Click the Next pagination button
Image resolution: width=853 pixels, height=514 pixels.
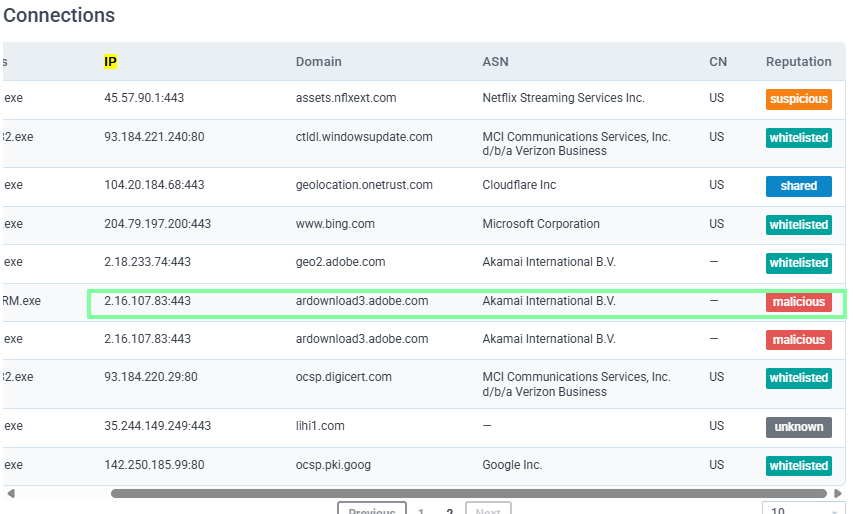click(488, 509)
